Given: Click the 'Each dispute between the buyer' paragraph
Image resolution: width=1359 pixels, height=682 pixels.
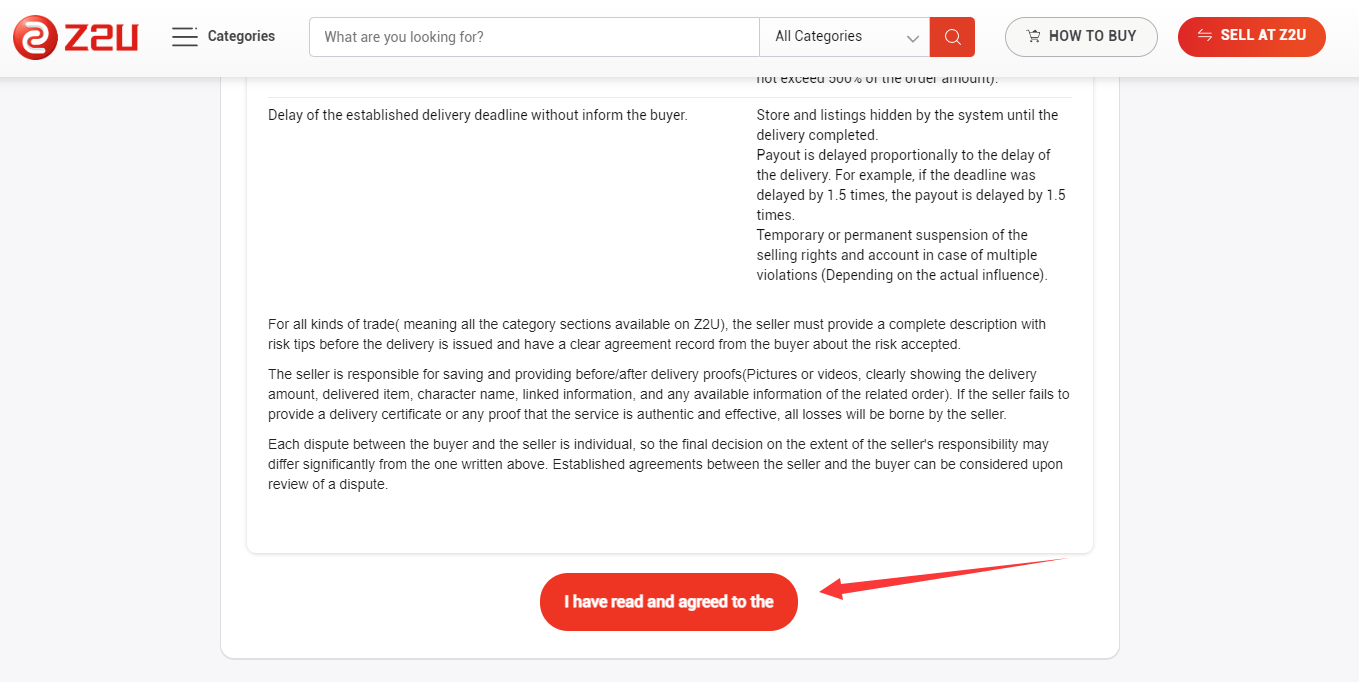Looking at the screenshot, I should (x=665, y=464).
